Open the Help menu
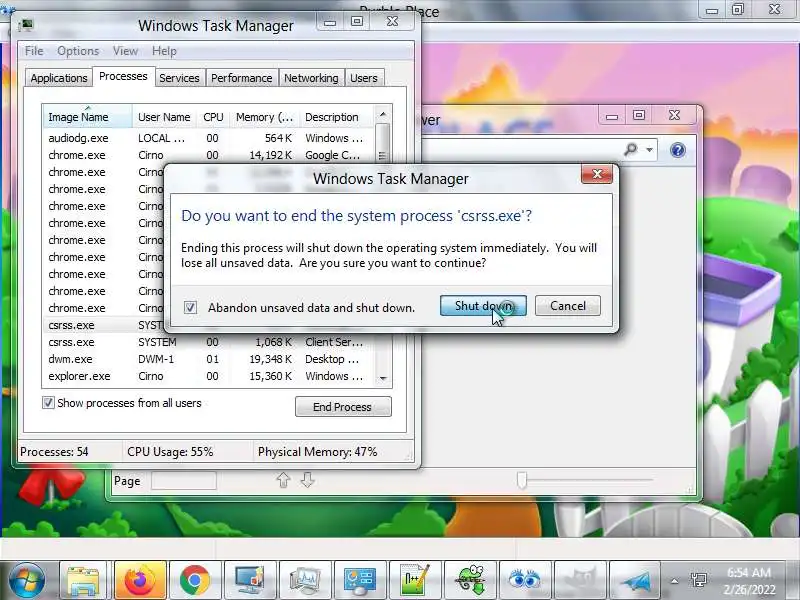The image size is (800, 600). [164, 51]
